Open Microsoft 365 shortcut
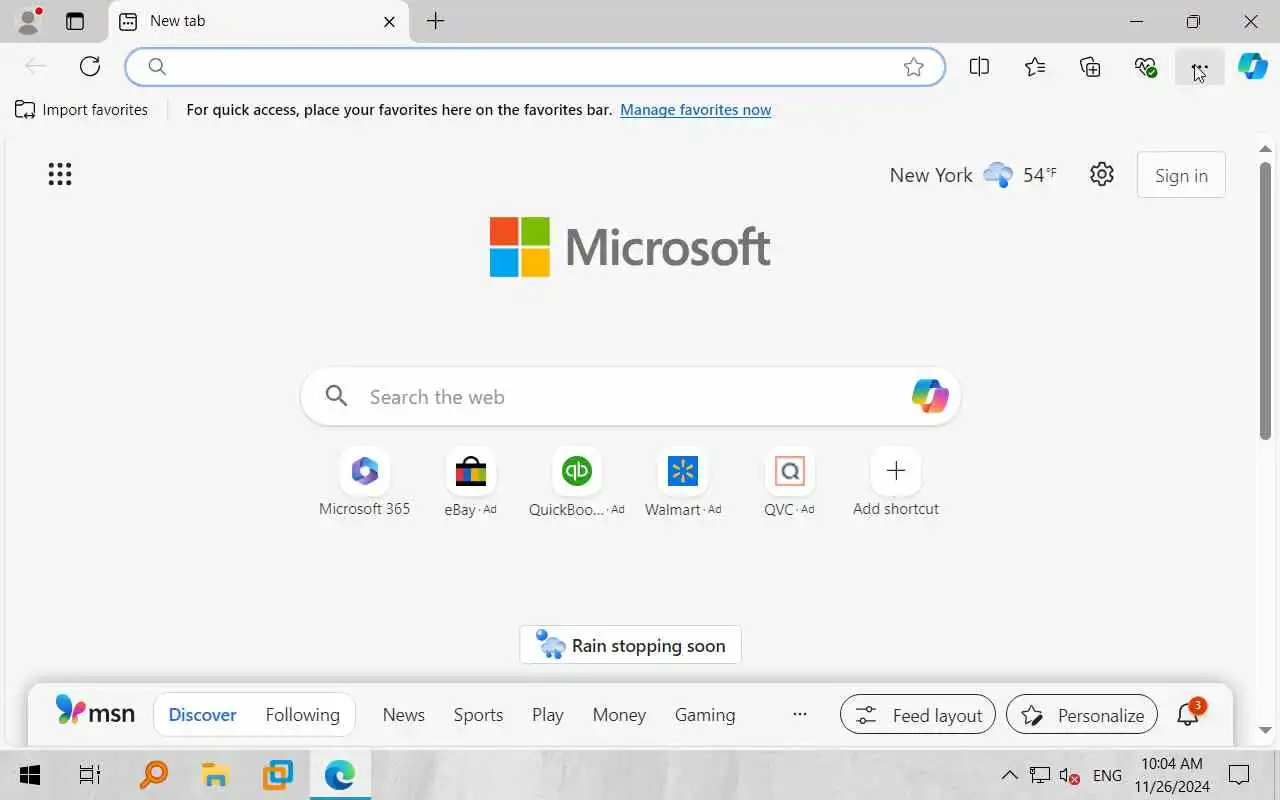The height and width of the screenshot is (800, 1280). coord(365,482)
